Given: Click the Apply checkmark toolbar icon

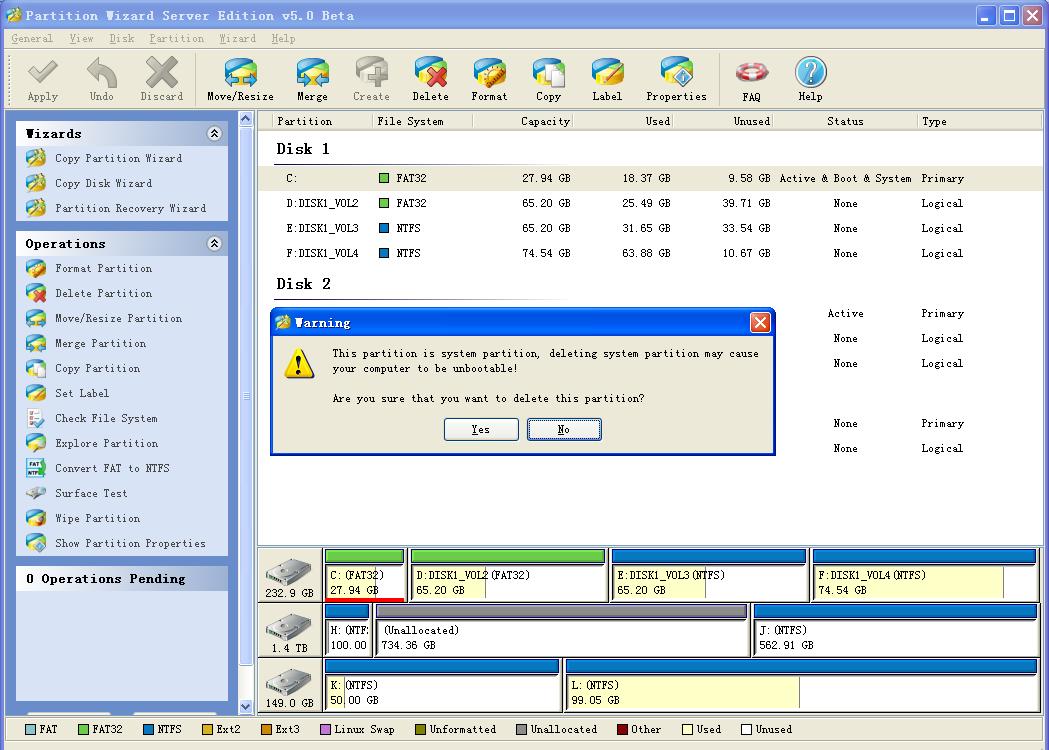Looking at the screenshot, I should [43, 79].
